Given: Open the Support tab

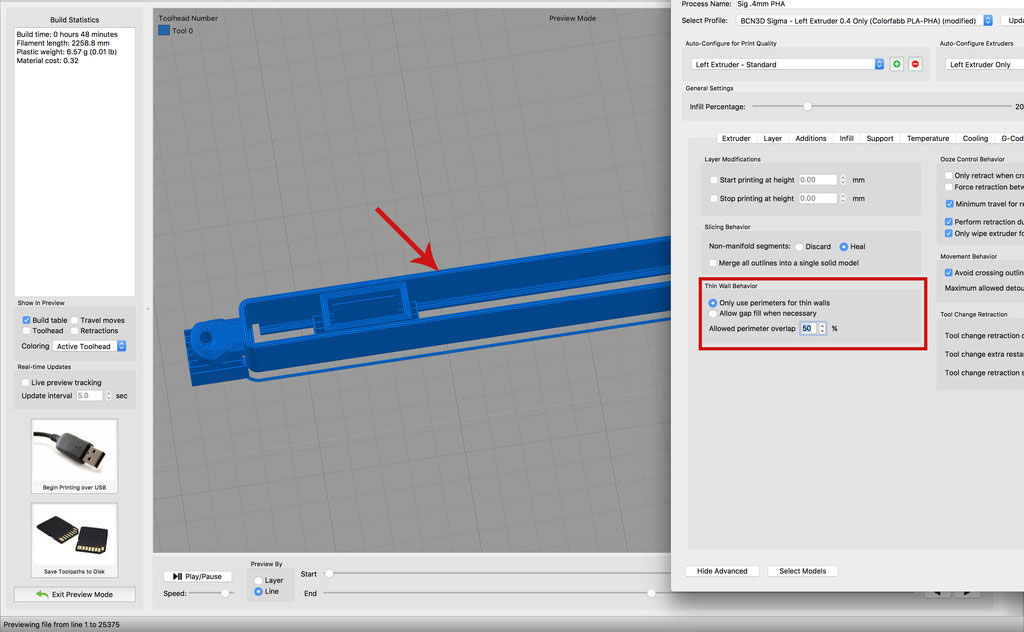Looking at the screenshot, I should [880, 138].
